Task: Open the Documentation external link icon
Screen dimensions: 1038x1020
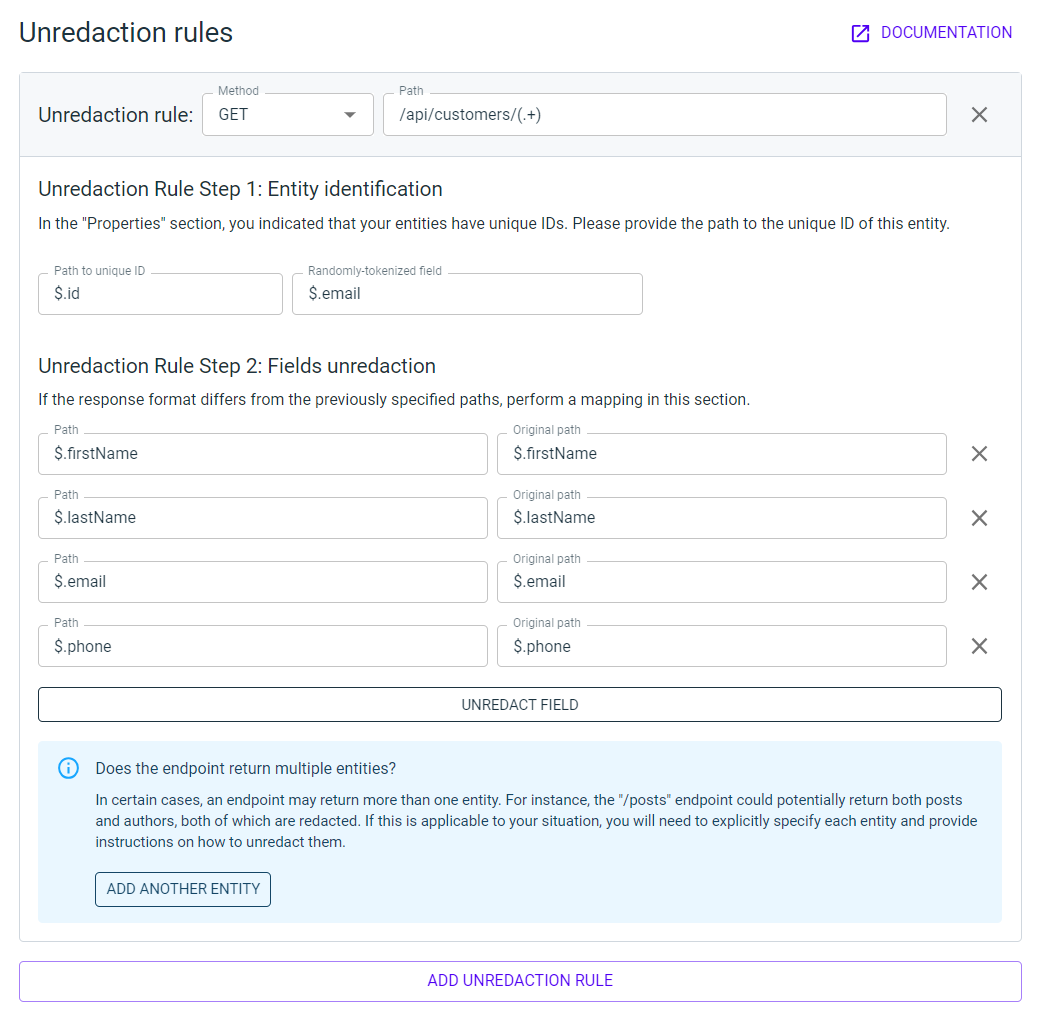Action: pyautogui.click(x=860, y=33)
